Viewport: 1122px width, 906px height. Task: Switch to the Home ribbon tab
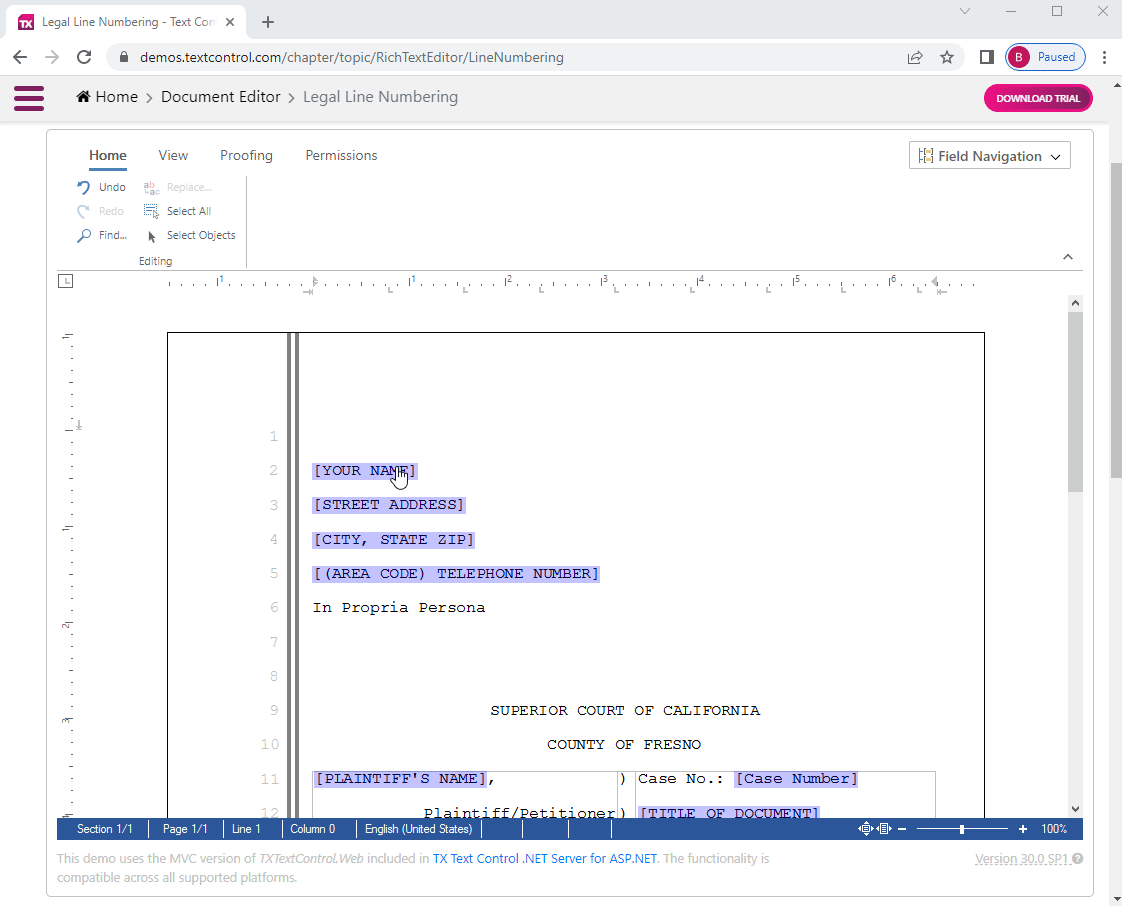(x=108, y=155)
